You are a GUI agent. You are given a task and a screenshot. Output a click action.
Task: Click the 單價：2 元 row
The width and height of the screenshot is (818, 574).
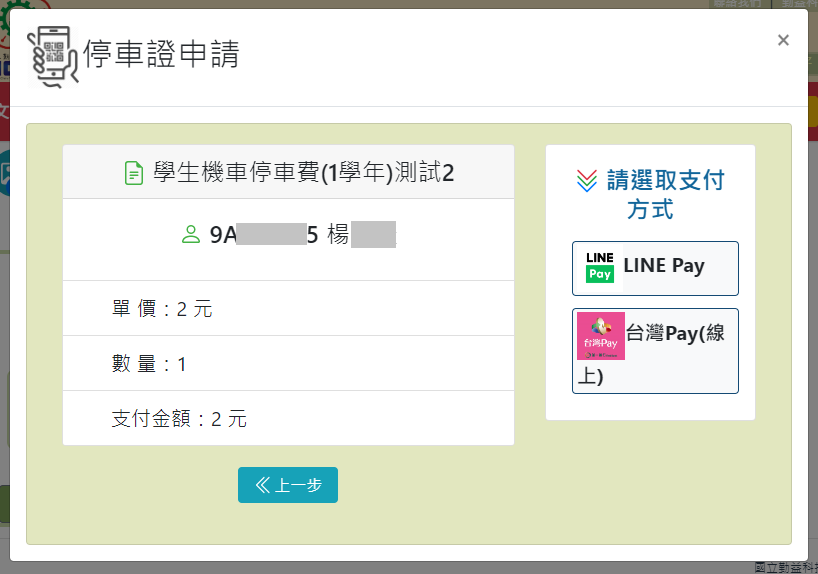pos(288,308)
